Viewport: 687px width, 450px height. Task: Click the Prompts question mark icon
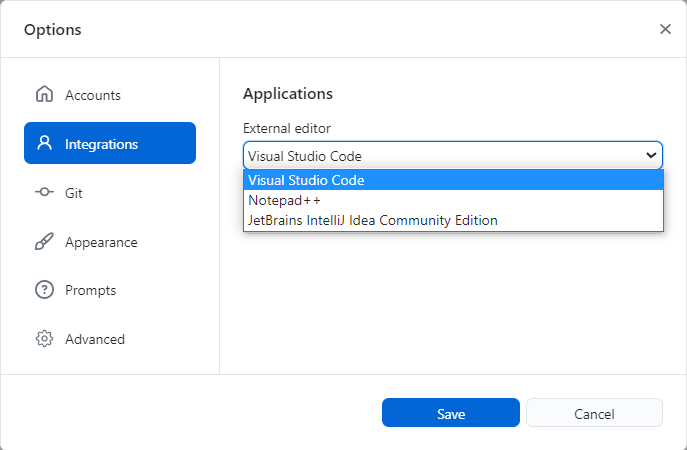coord(44,290)
